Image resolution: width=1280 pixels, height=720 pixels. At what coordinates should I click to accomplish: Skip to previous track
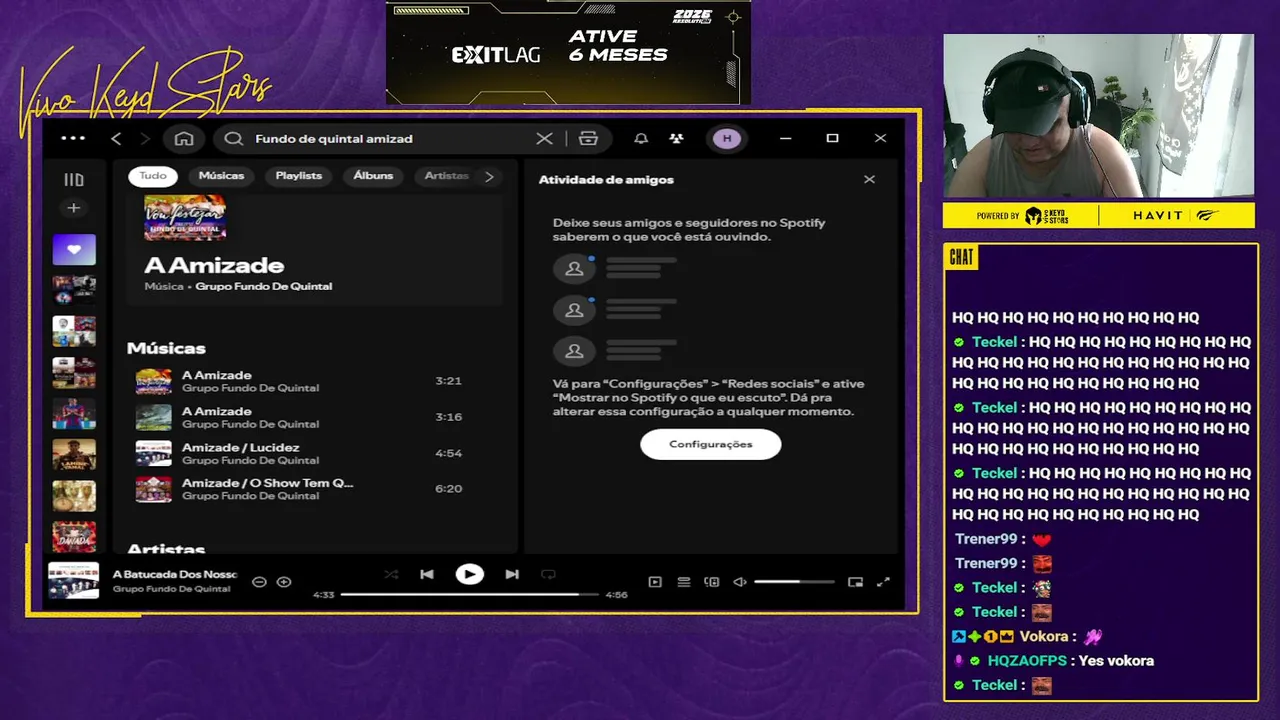pos(427,574)
